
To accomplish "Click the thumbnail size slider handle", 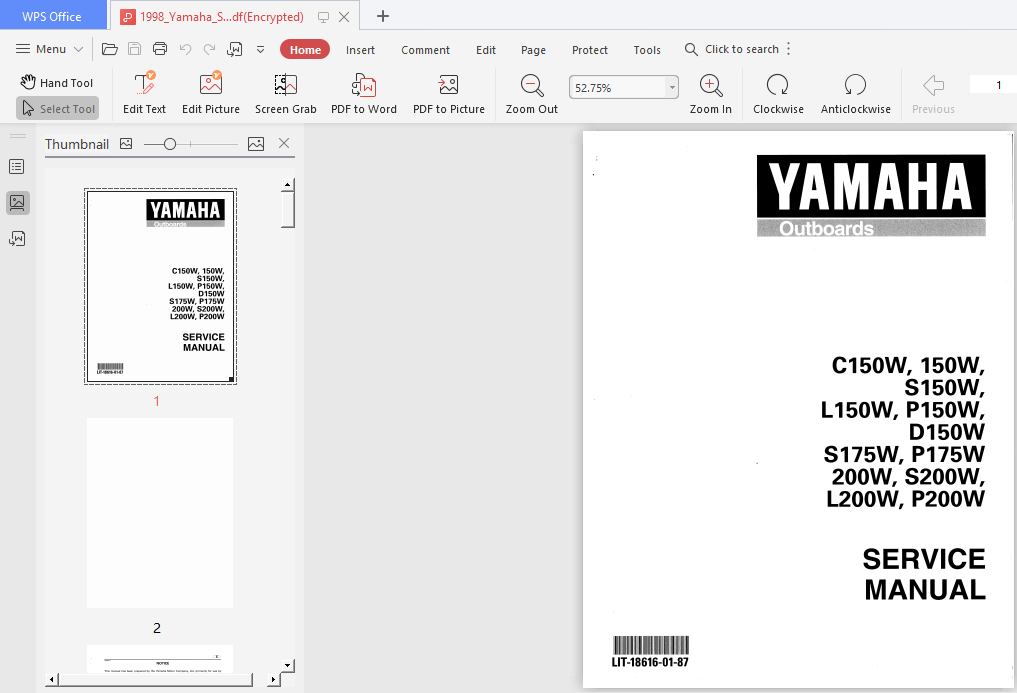I will (170, 144).
